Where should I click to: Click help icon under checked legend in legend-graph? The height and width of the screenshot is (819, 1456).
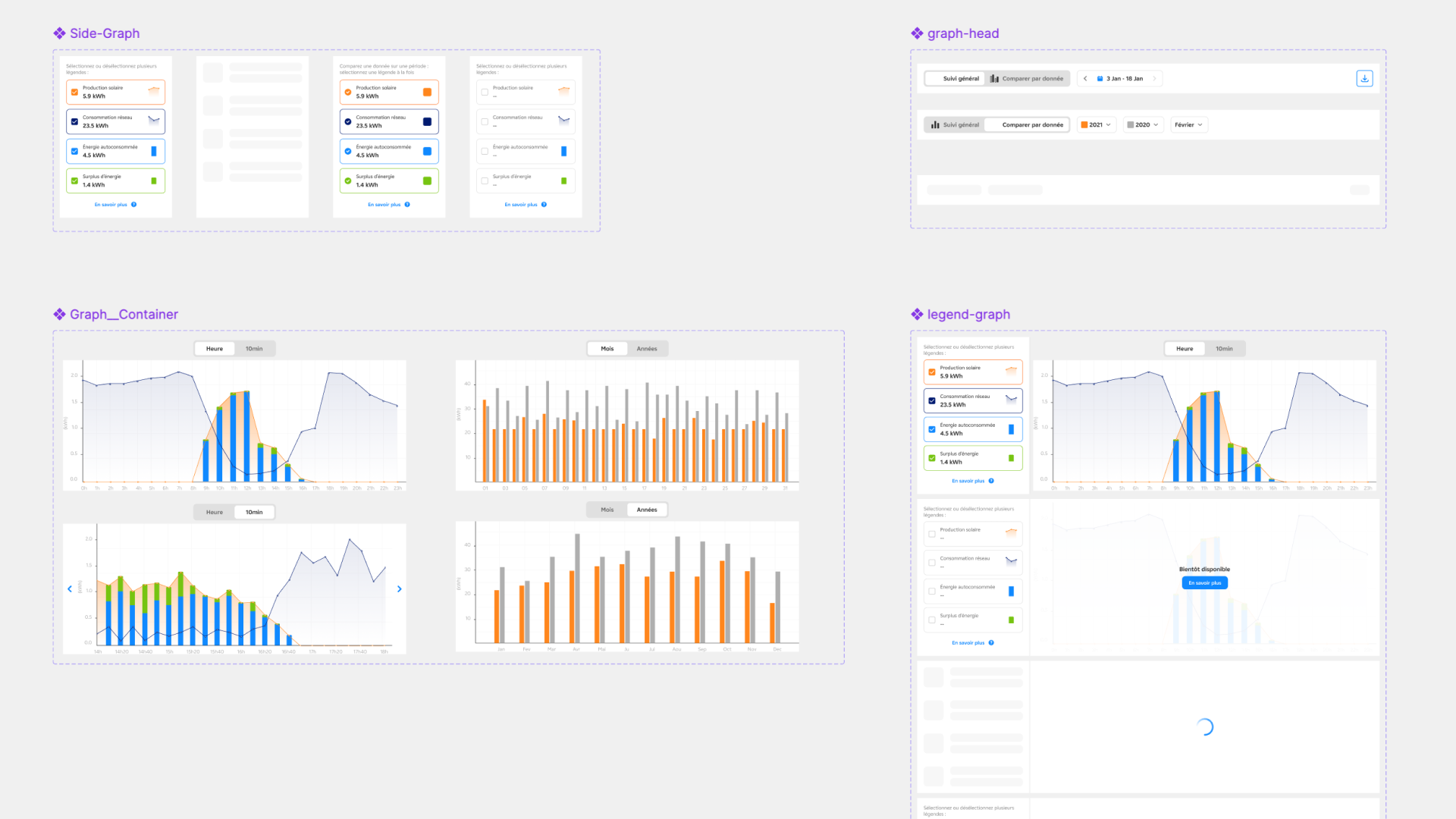point(991,481)
